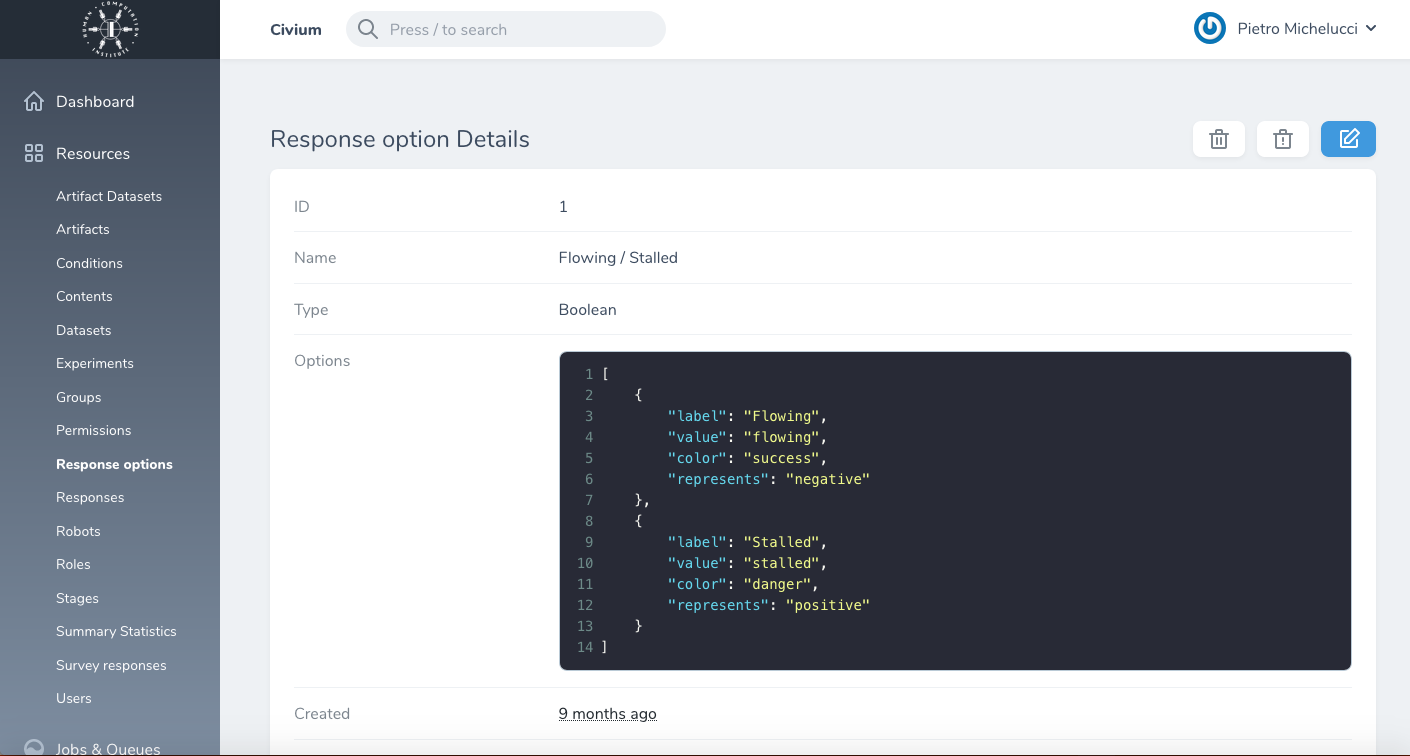
Task: Click code line with "represents": "positive"
Action: pos(769,605)
